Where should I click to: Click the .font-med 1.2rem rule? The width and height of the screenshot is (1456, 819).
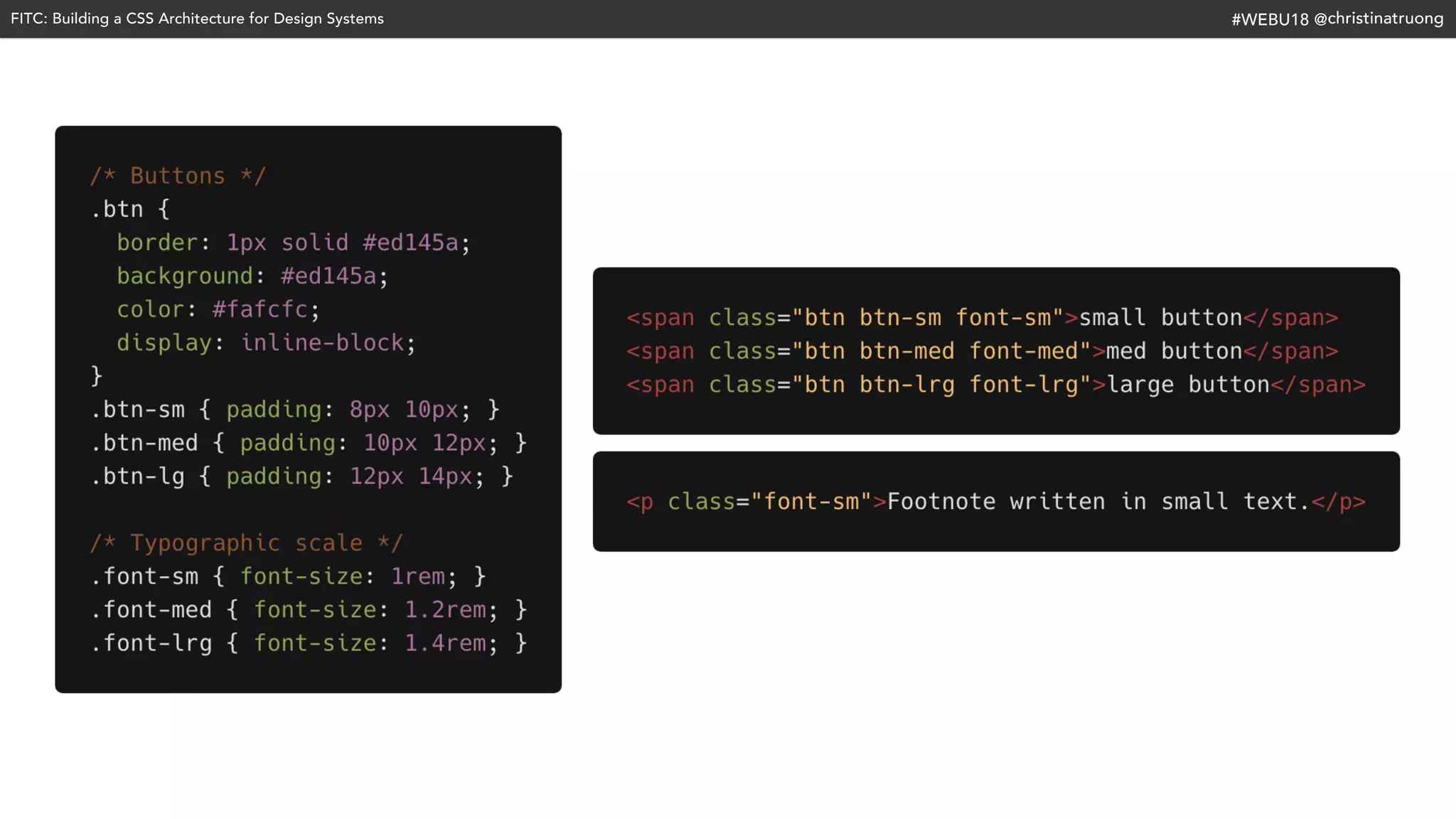[309, 610]
